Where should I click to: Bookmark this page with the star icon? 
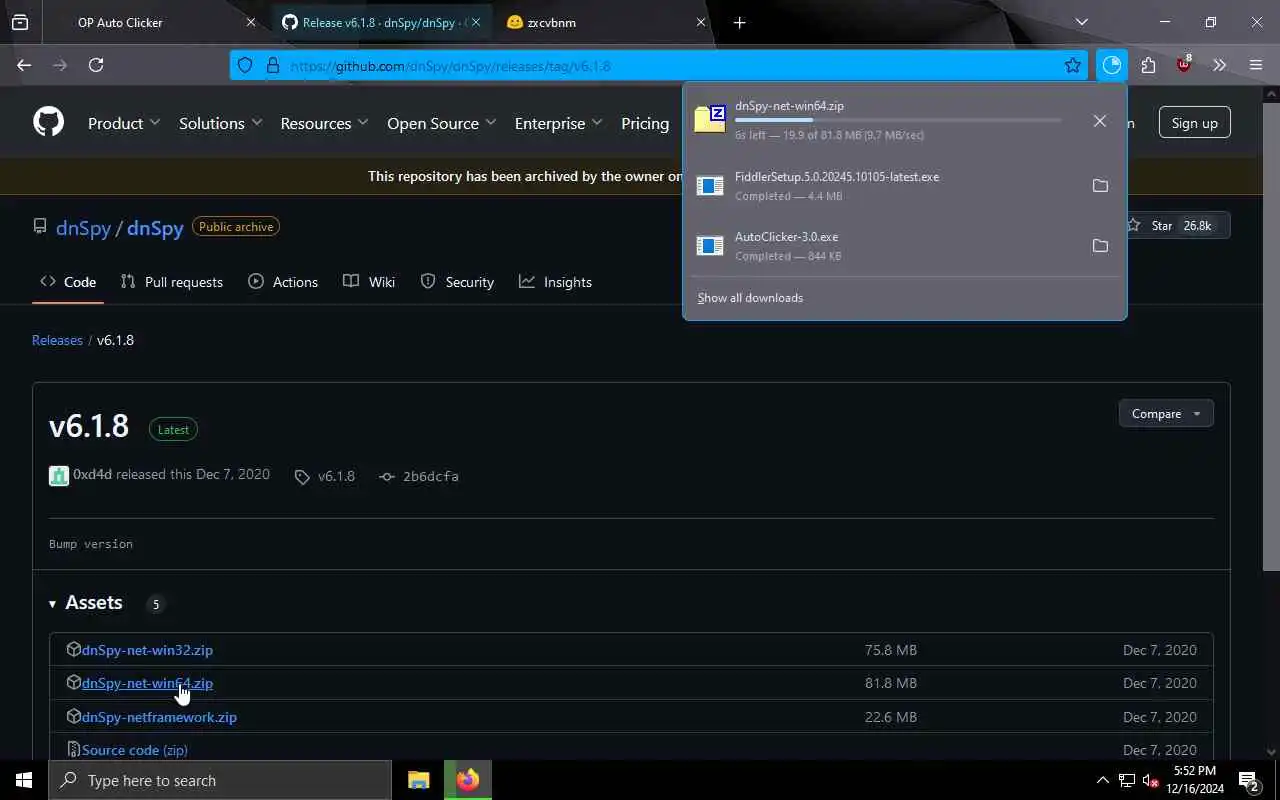(x=1072, y=66)
